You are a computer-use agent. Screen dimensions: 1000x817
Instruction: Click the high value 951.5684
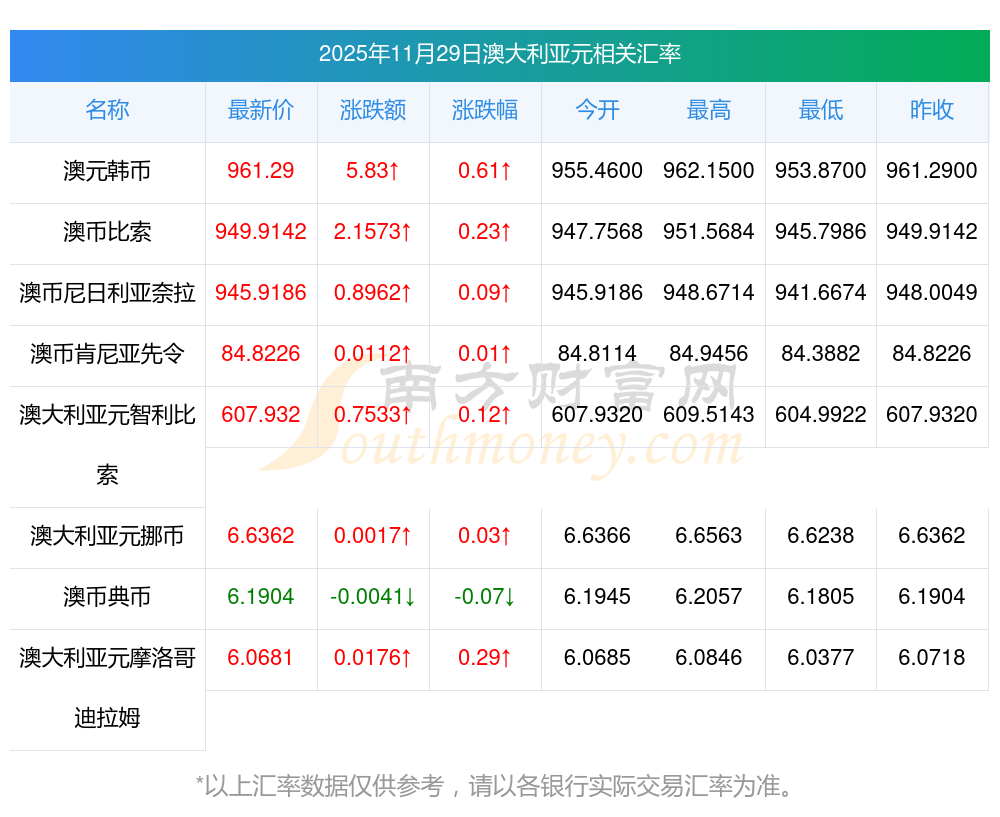click(x=709, y=232)
